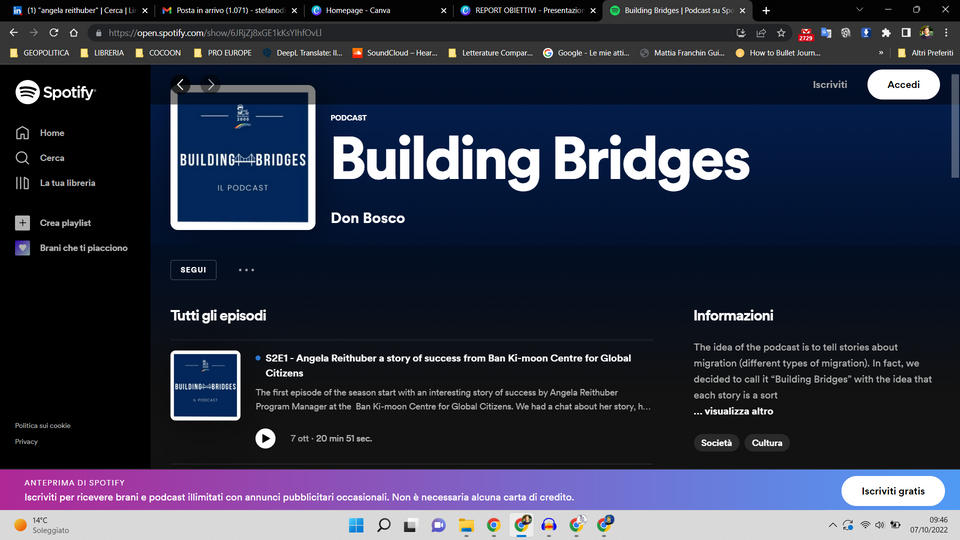
Task: Open taskbar search icon
Action: [383, 525]
